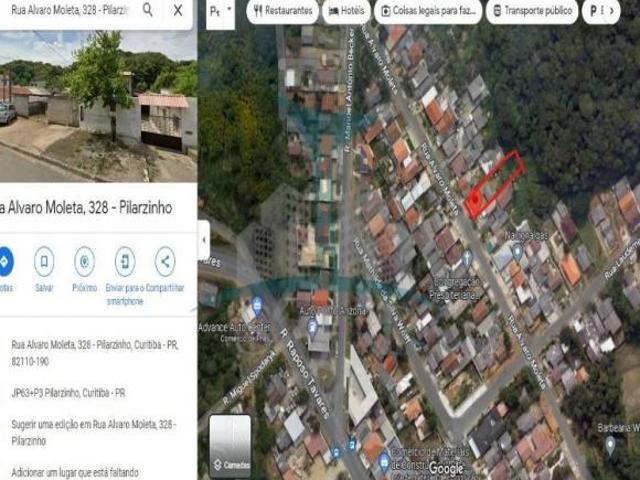Click the JP63+P3 plus code text
This screenshot has width=640, height=480.
69,393
